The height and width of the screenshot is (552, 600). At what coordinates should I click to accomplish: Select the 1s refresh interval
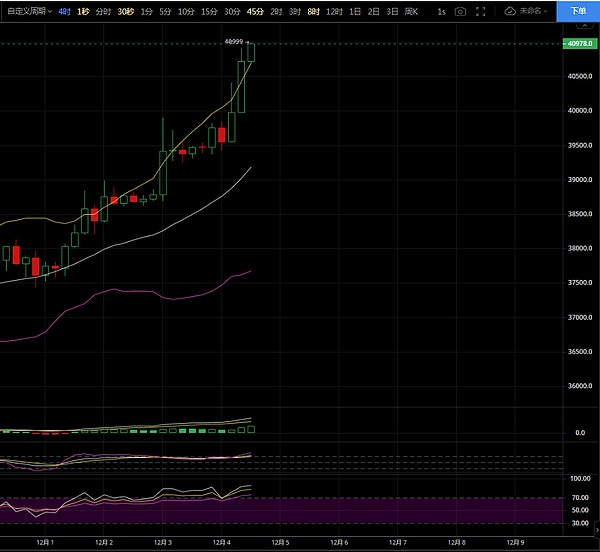click(x=441, y=11)
